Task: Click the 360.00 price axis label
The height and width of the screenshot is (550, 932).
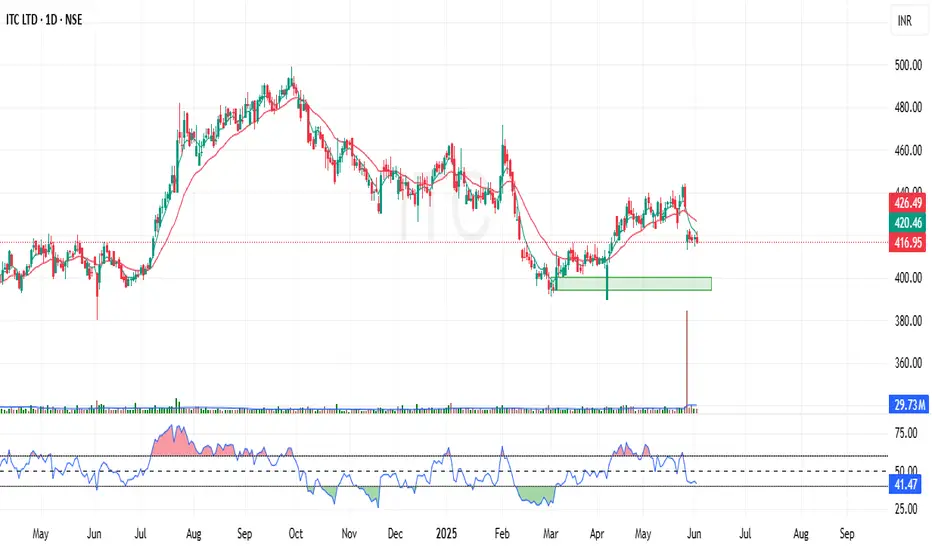Action: (908, 363)
